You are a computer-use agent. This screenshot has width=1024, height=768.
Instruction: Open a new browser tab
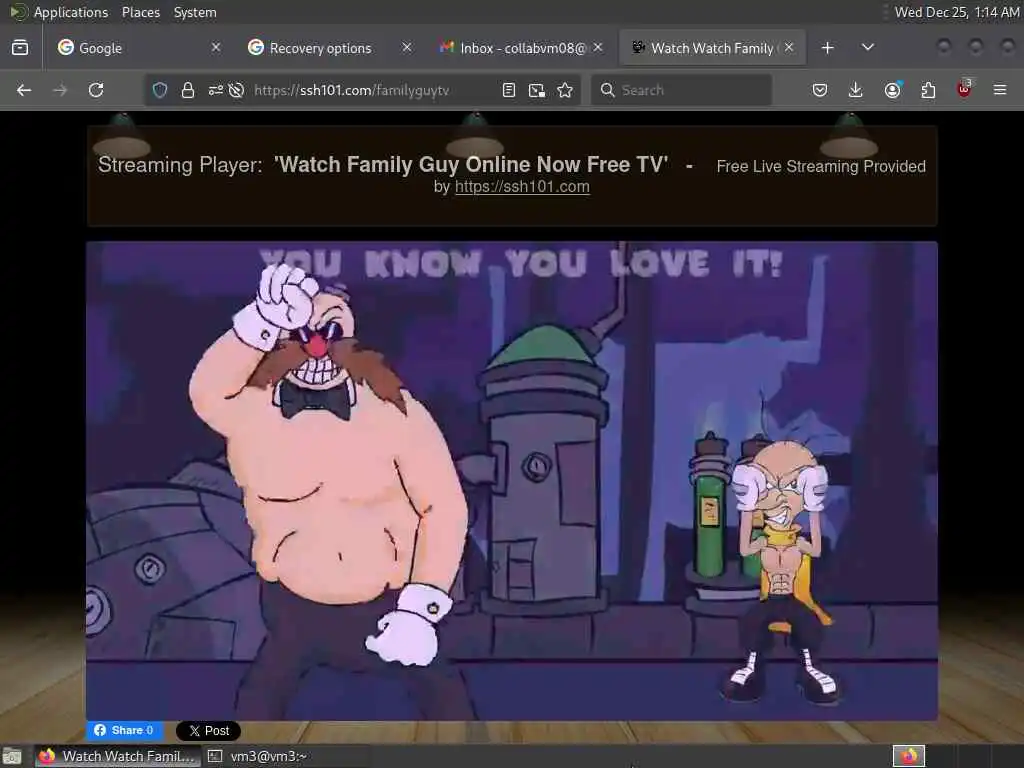[x=827, y=48]
